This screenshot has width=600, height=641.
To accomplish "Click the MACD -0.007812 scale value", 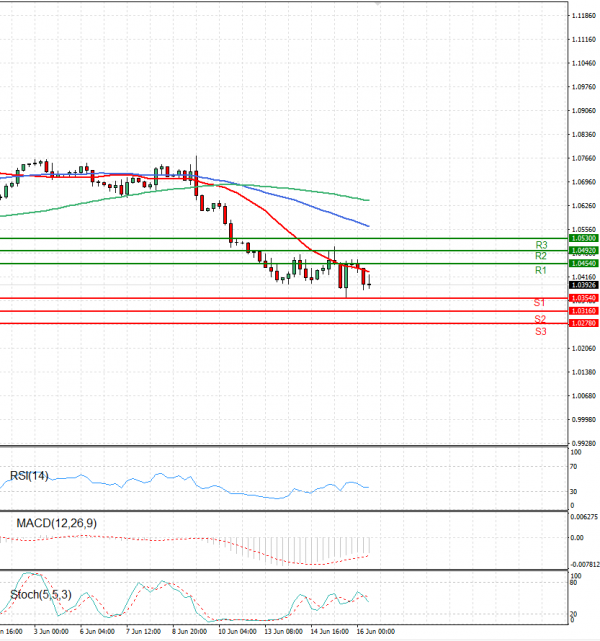I will 585,565.
